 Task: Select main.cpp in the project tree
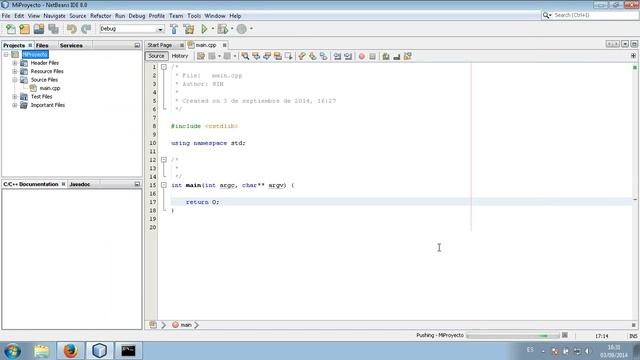50,88
